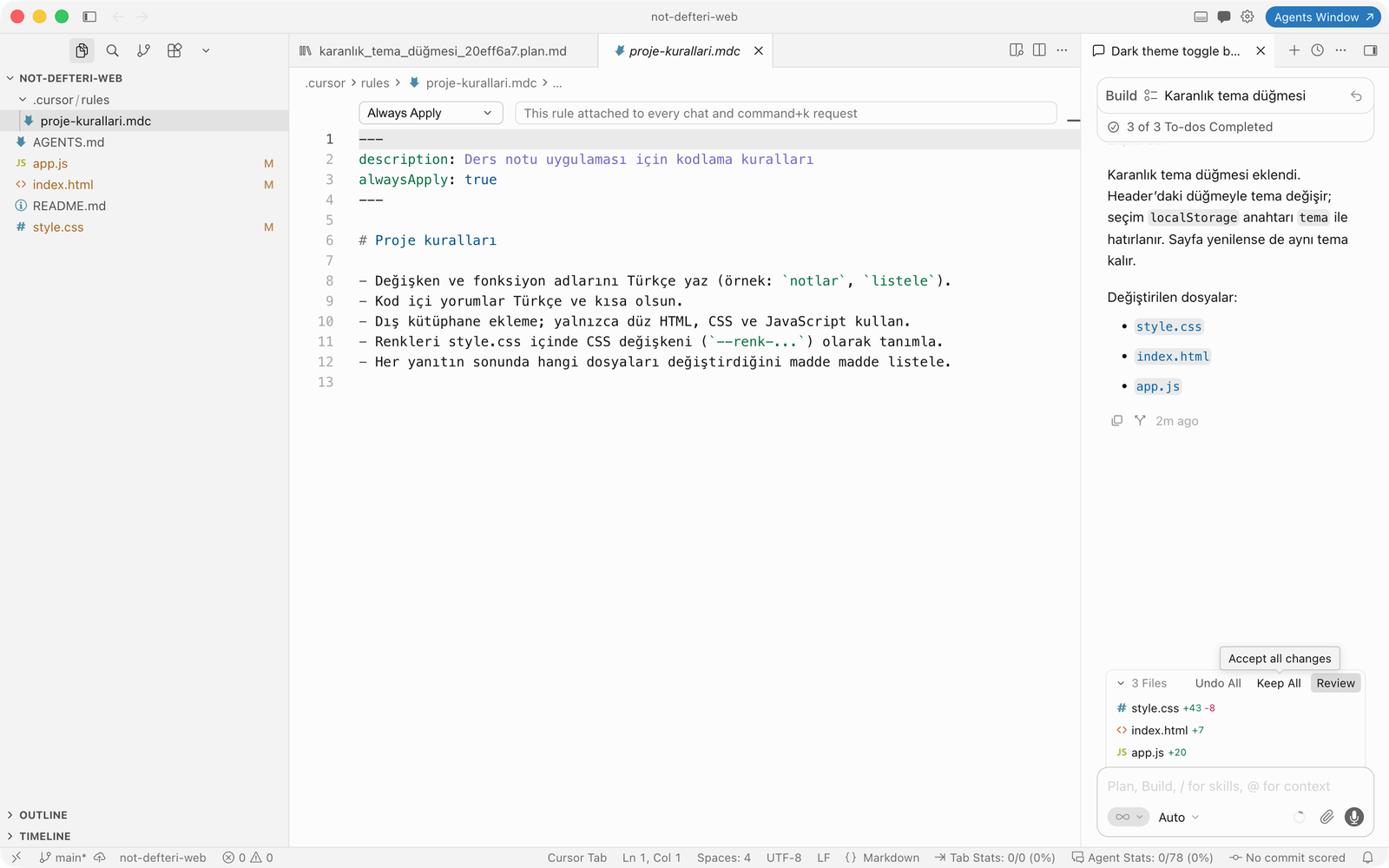Switch to karanlık_tema_düğmesi plan.md tab
This screenshot has height=868, width=1389.
click(x=443, y=51)
